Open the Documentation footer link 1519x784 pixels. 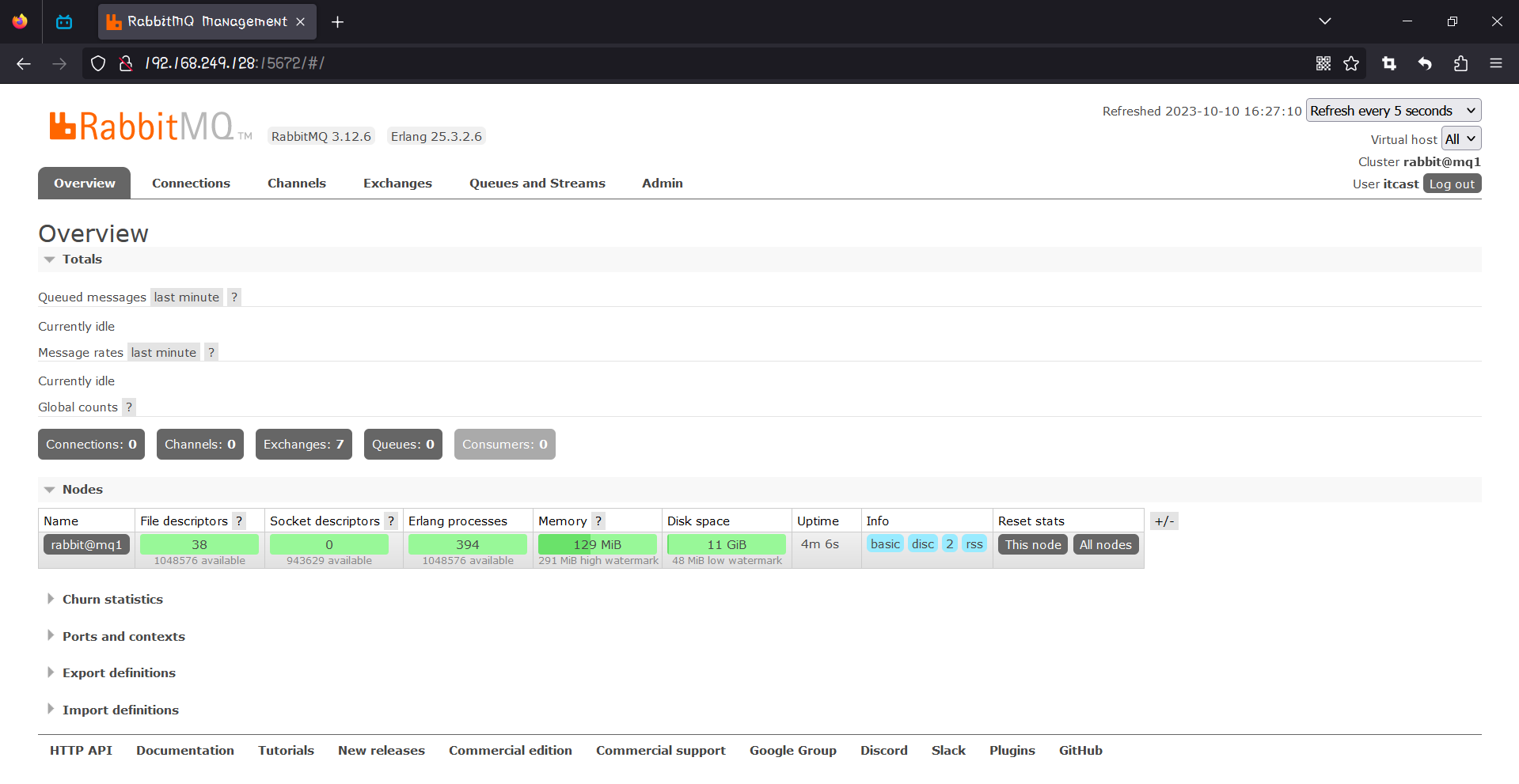pyautogui.click(x=185, y=751)
